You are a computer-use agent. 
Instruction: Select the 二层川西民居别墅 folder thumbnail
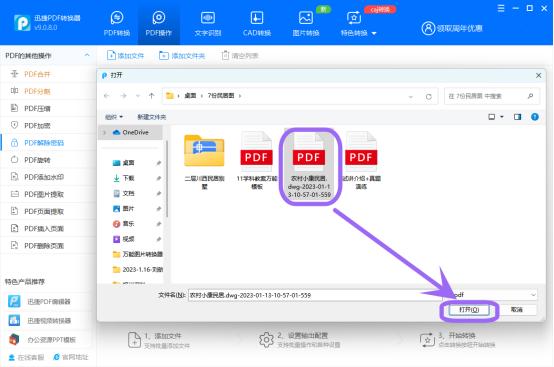click(204, 161)
